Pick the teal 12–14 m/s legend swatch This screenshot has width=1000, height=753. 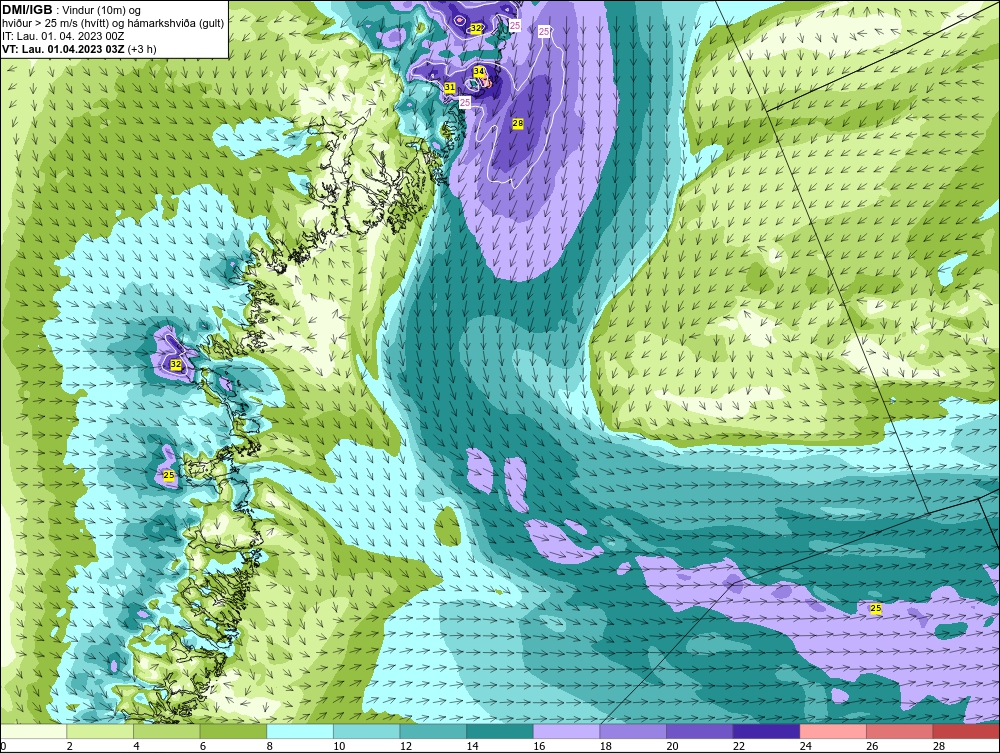(x=433, y=731)
